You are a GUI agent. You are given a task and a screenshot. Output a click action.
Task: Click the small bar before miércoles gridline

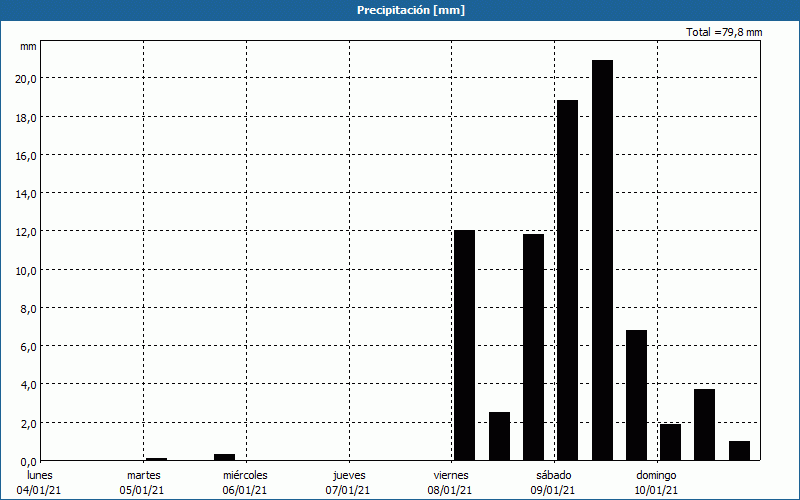[x=224, y=457]
